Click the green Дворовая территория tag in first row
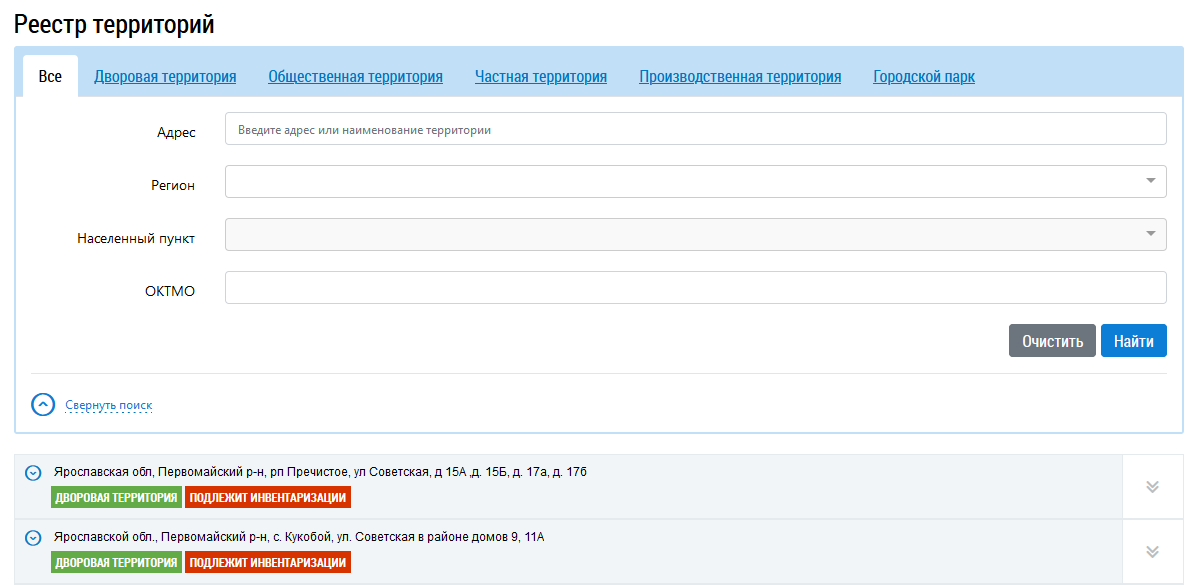The height and width of the screenshot is (585, 1197). coord(116,498)
